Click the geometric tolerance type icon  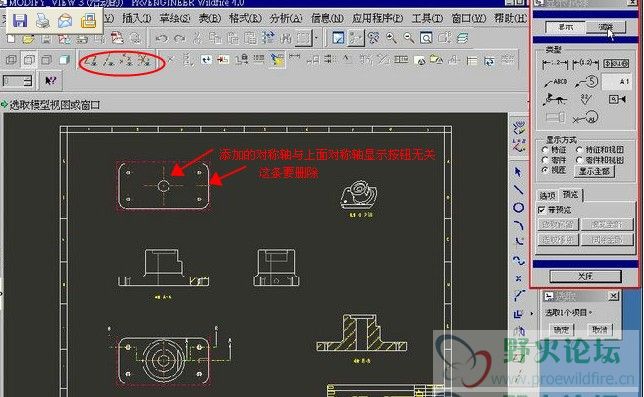[x=616, y=64]
